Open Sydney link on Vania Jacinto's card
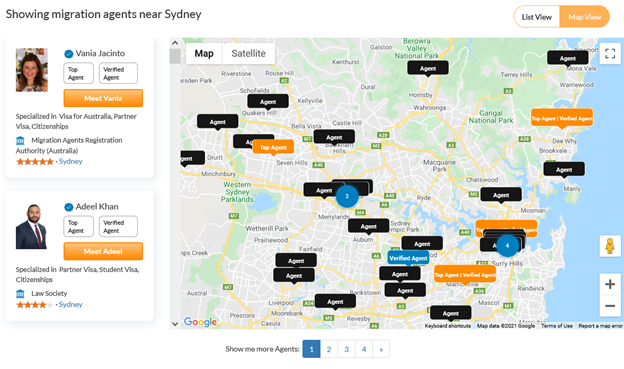 pyautogui.click(x=70, y=161)
